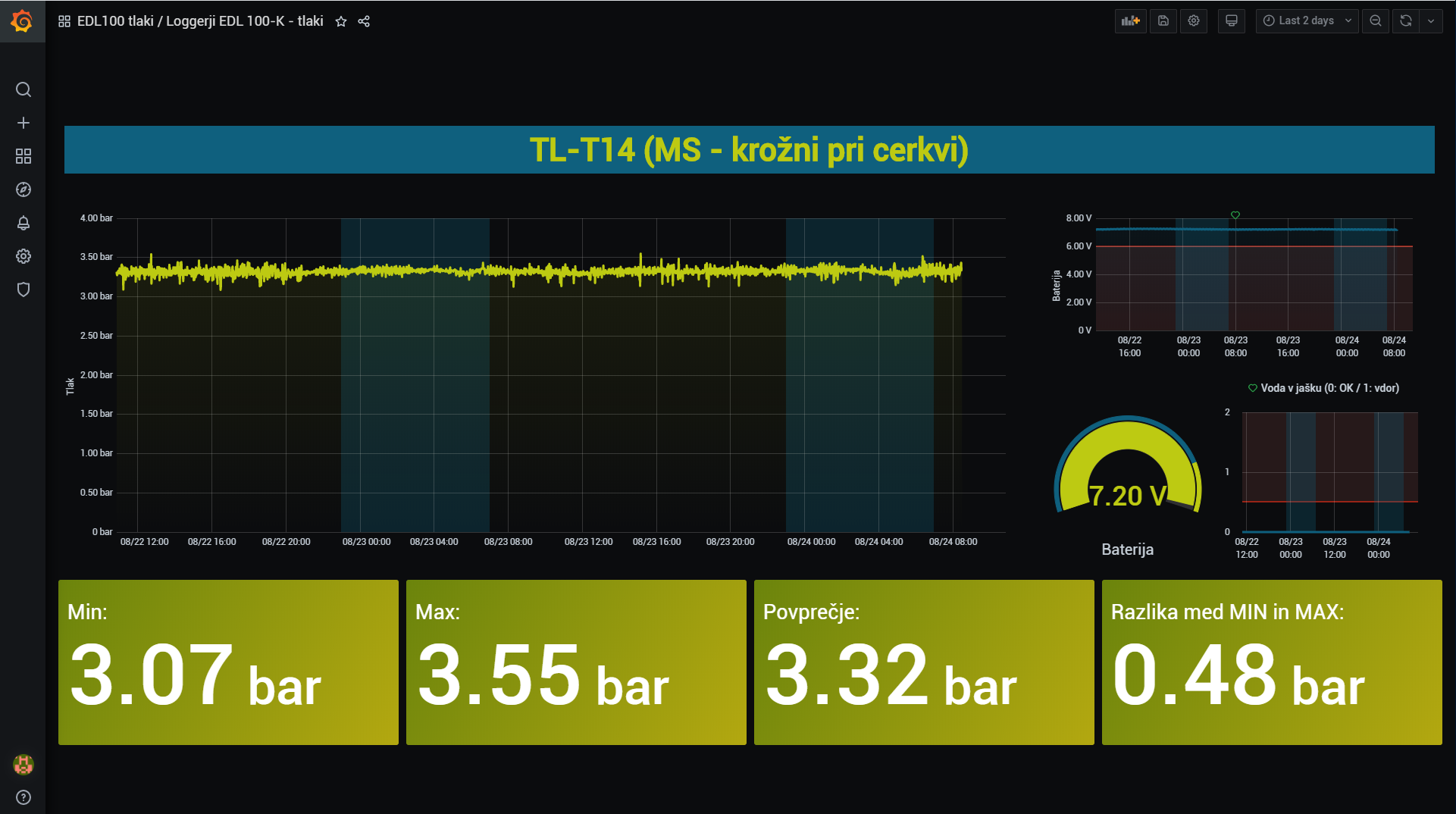The height and width of the screenshot is (814, 1456).
Task: Open the Server Admin shield icon
Action: (23, 290)
